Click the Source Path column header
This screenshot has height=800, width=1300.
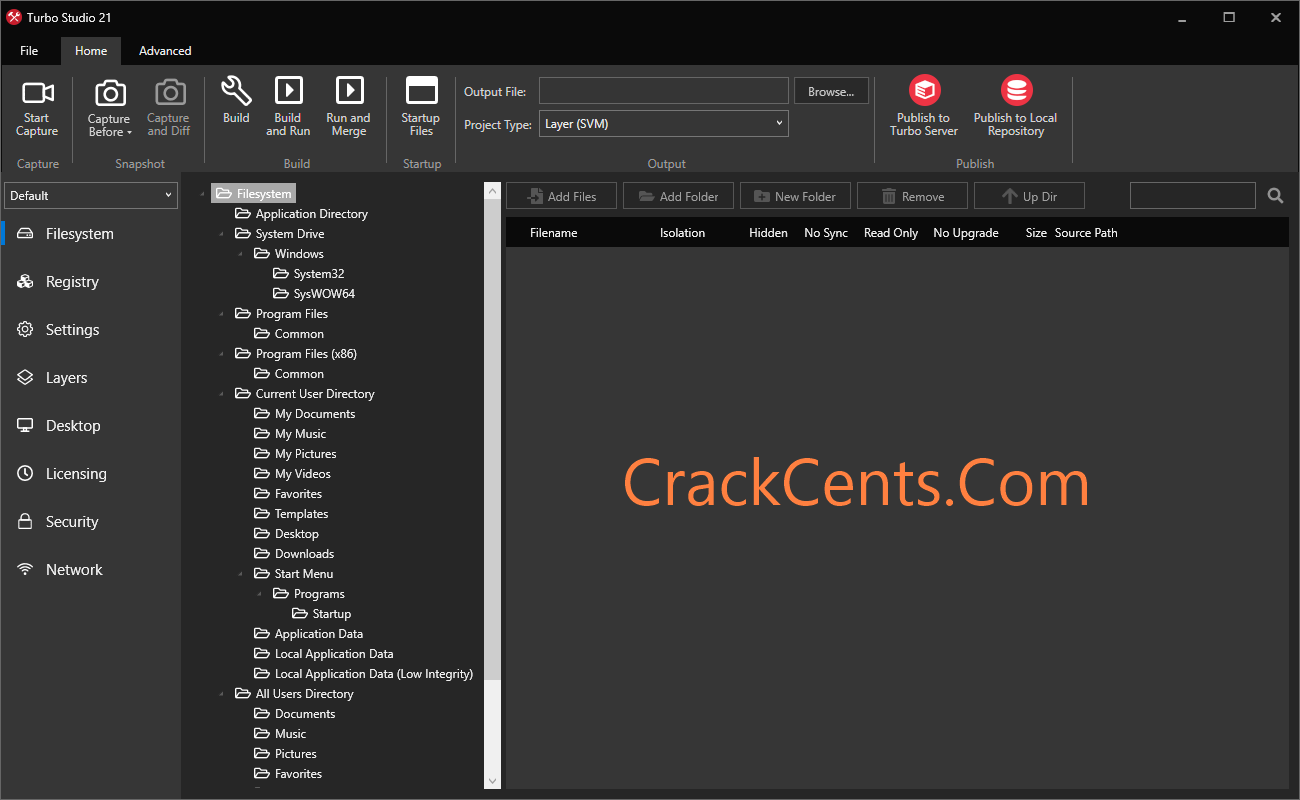1086,233
